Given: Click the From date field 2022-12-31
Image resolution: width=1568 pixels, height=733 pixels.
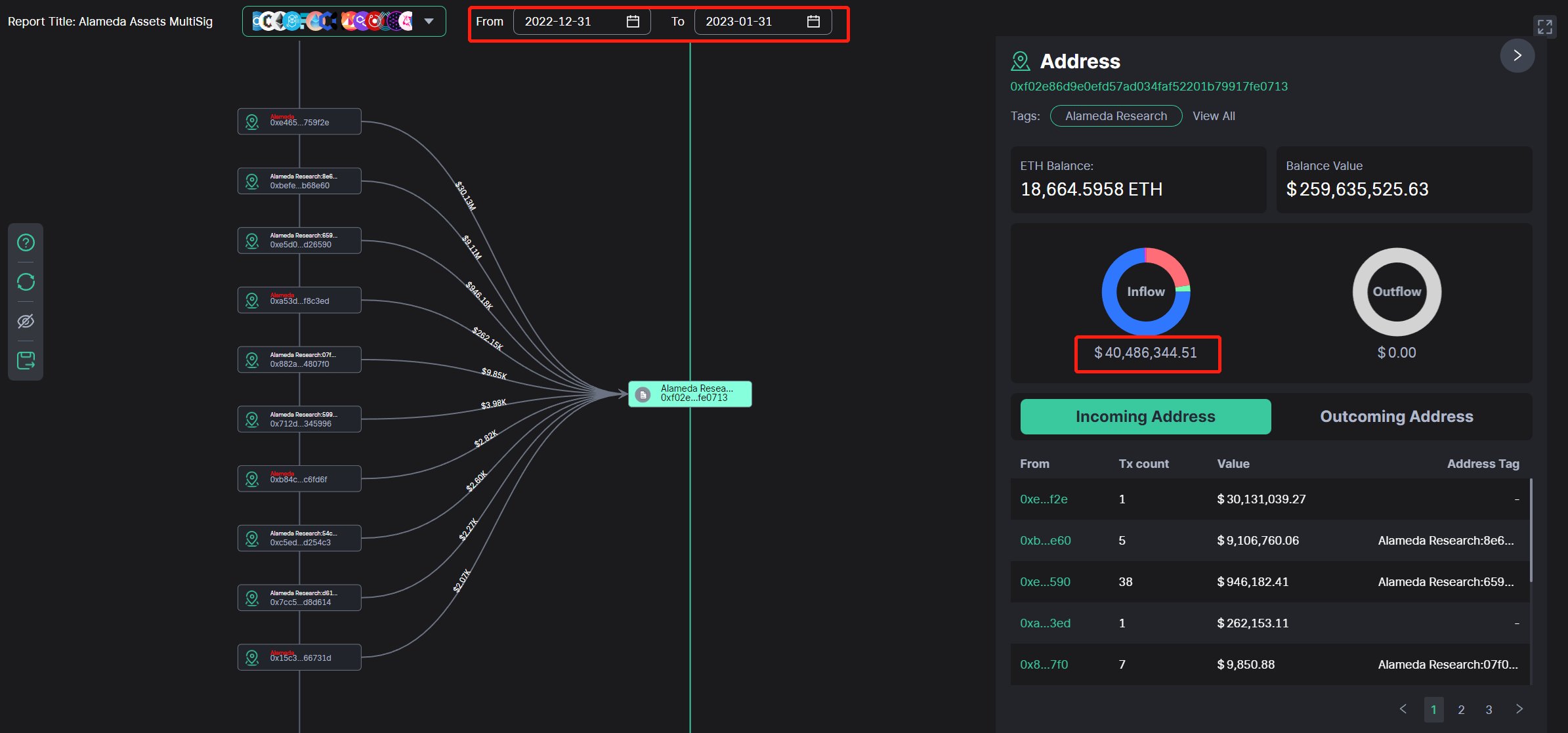Looking at the screenshot, I should pos(582,22).
